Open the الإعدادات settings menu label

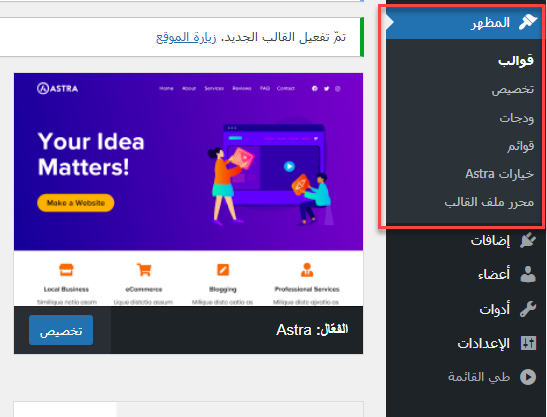click(483, 343)
